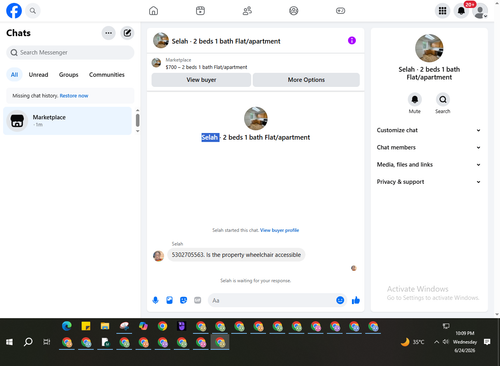This screenshot has height=366, width=500.
Task: Click the $700 listing title text
Action: click(206, 67)
